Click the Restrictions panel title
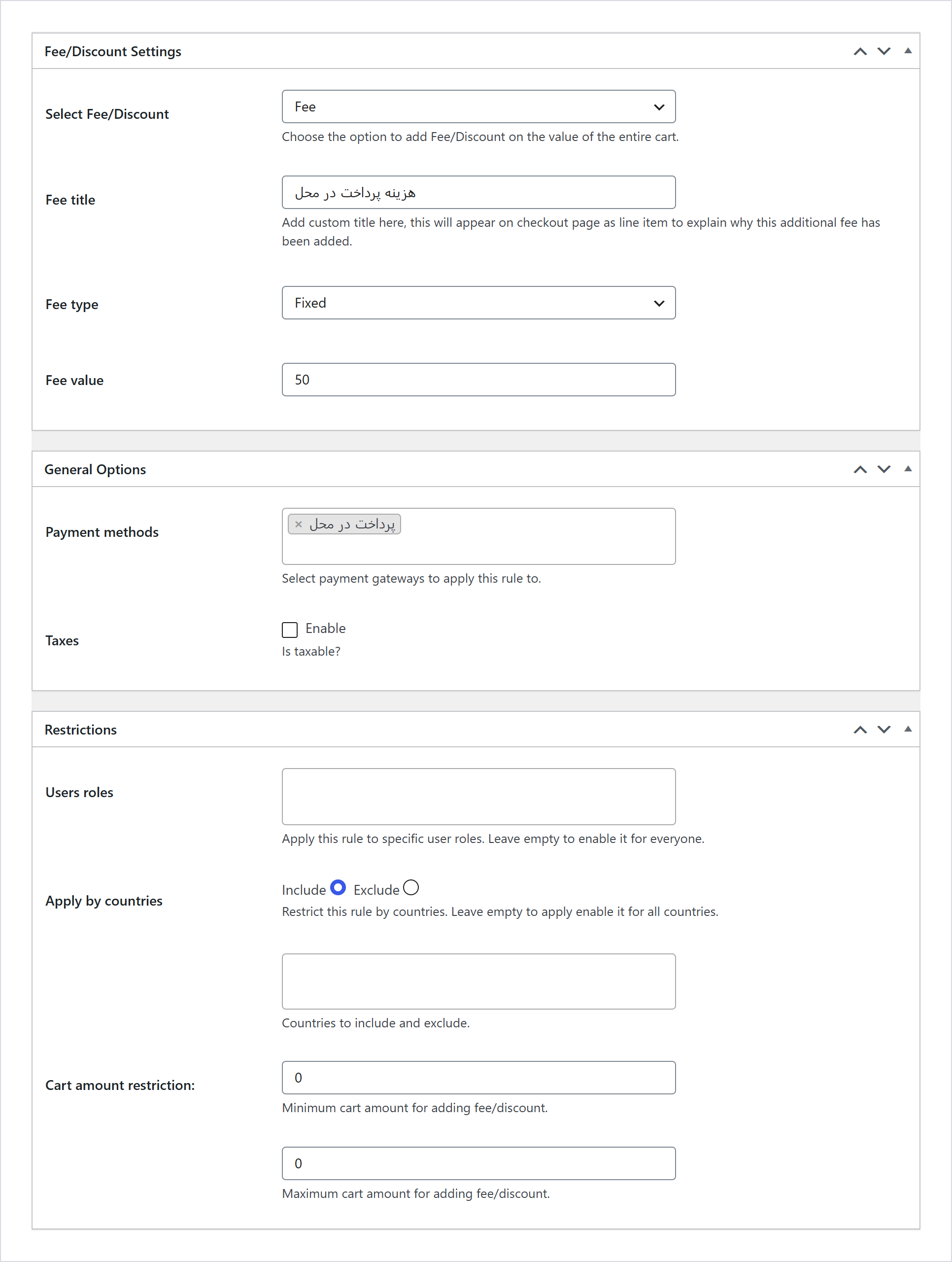Image resolution: width=952 pixels, height=1262 pixels. tap(80, 730)
